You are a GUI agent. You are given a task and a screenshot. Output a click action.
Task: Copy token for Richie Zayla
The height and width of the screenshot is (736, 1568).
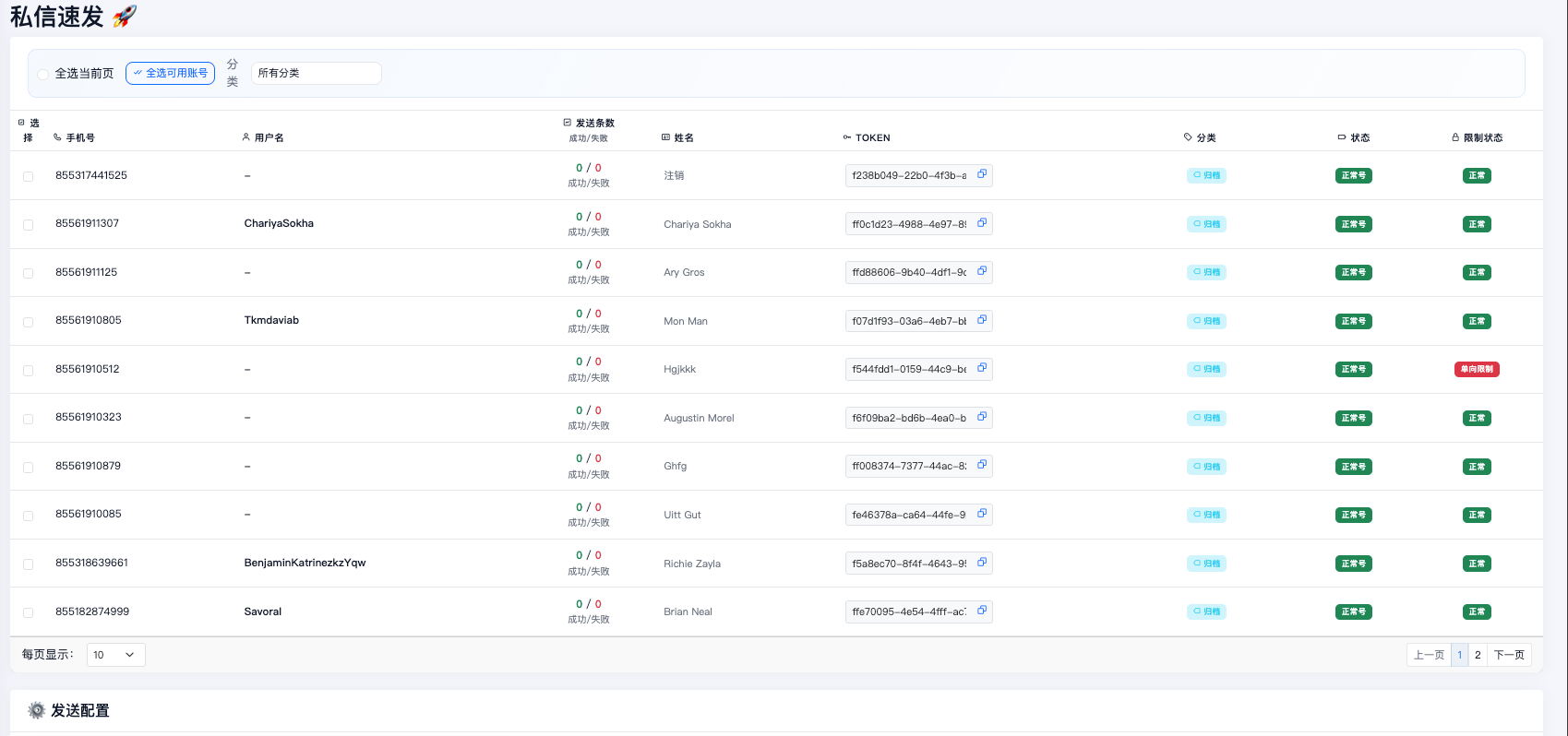982,563
